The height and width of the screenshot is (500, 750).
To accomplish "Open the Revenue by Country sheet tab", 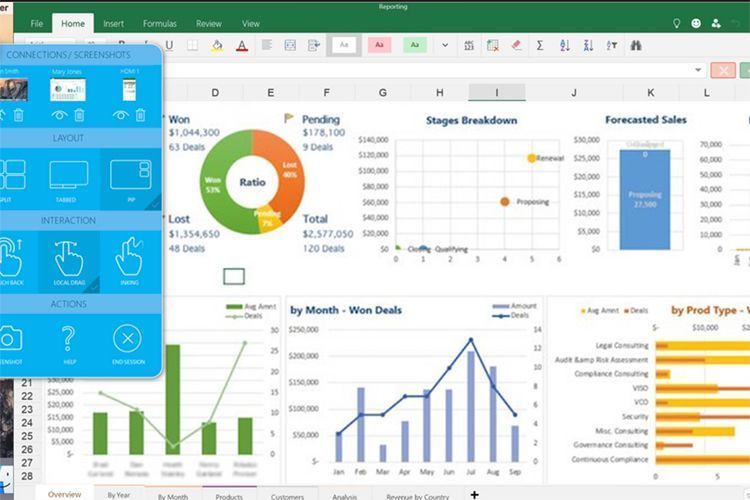I will pos(418,496).
